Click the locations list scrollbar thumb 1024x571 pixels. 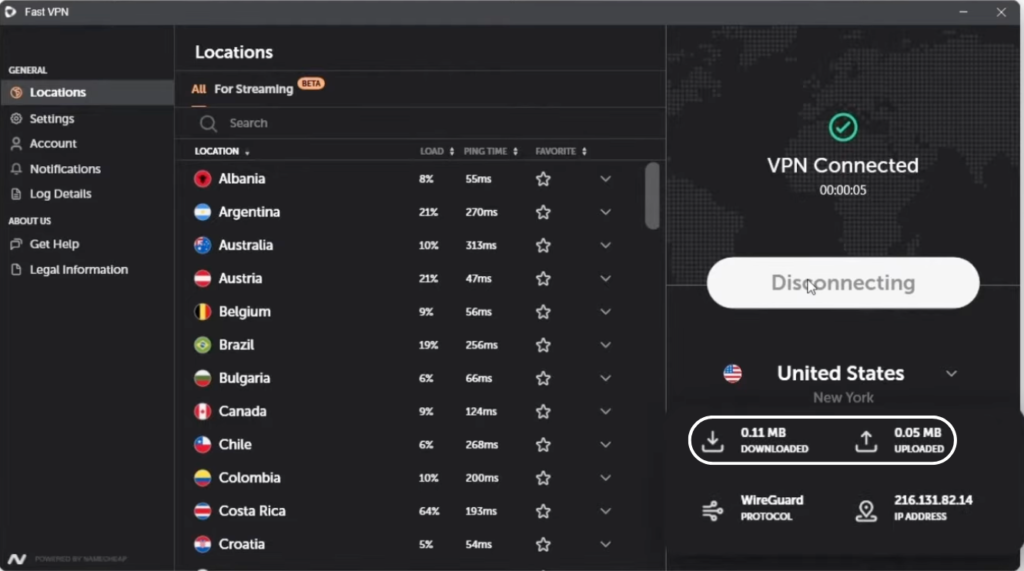coord(652,196)
